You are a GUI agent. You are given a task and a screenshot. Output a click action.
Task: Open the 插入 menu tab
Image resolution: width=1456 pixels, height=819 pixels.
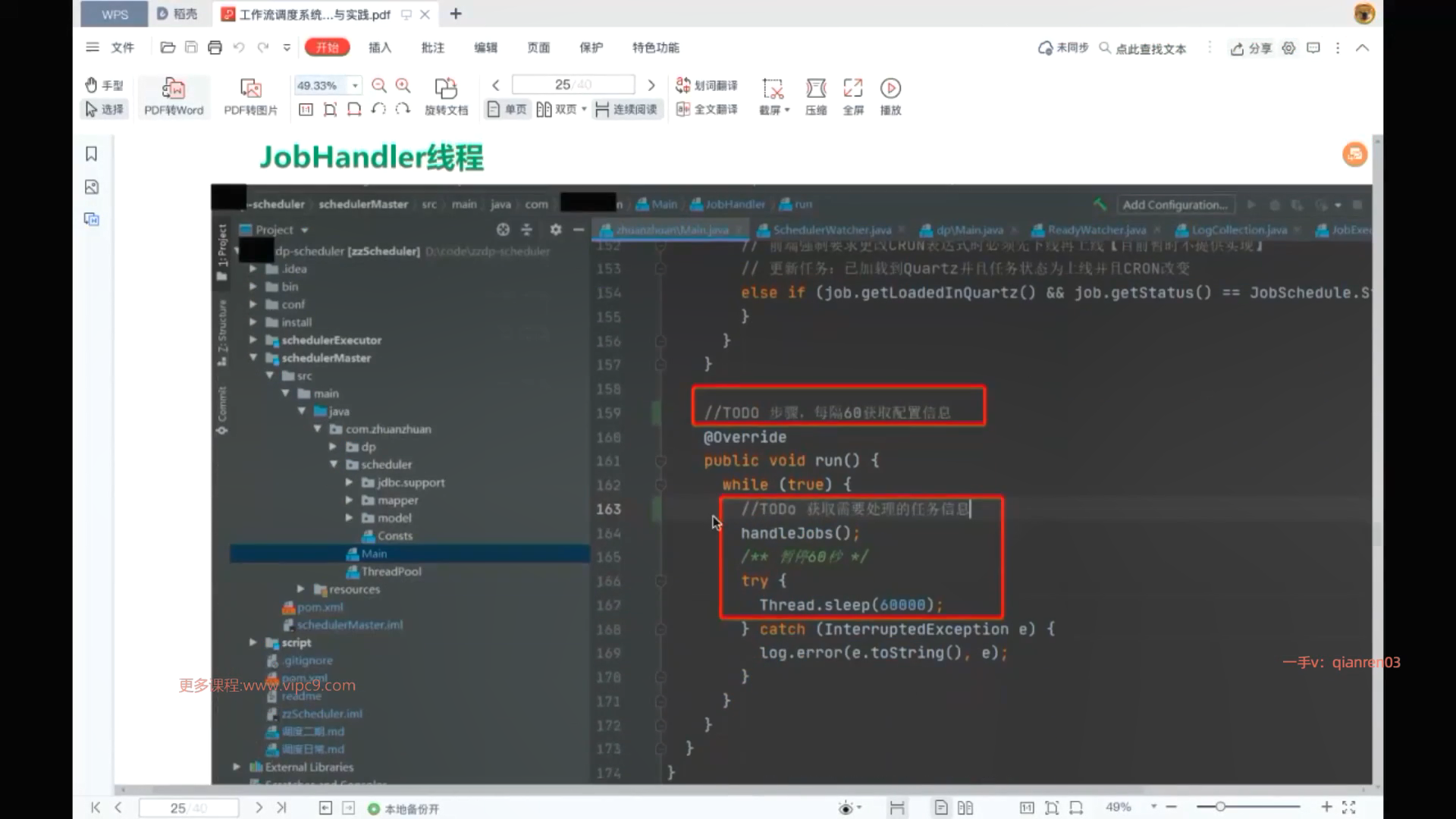[380, 48]
